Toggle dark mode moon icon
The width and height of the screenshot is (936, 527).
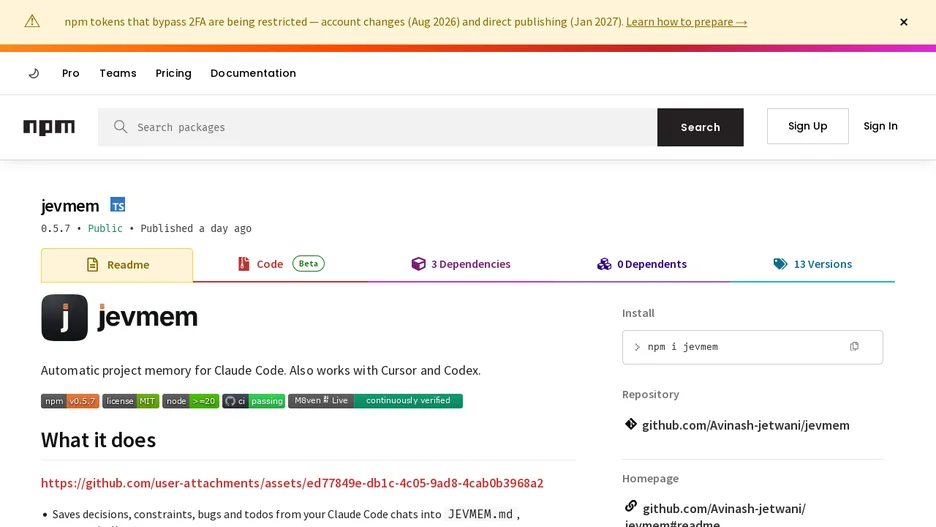[x=34, y=73]
